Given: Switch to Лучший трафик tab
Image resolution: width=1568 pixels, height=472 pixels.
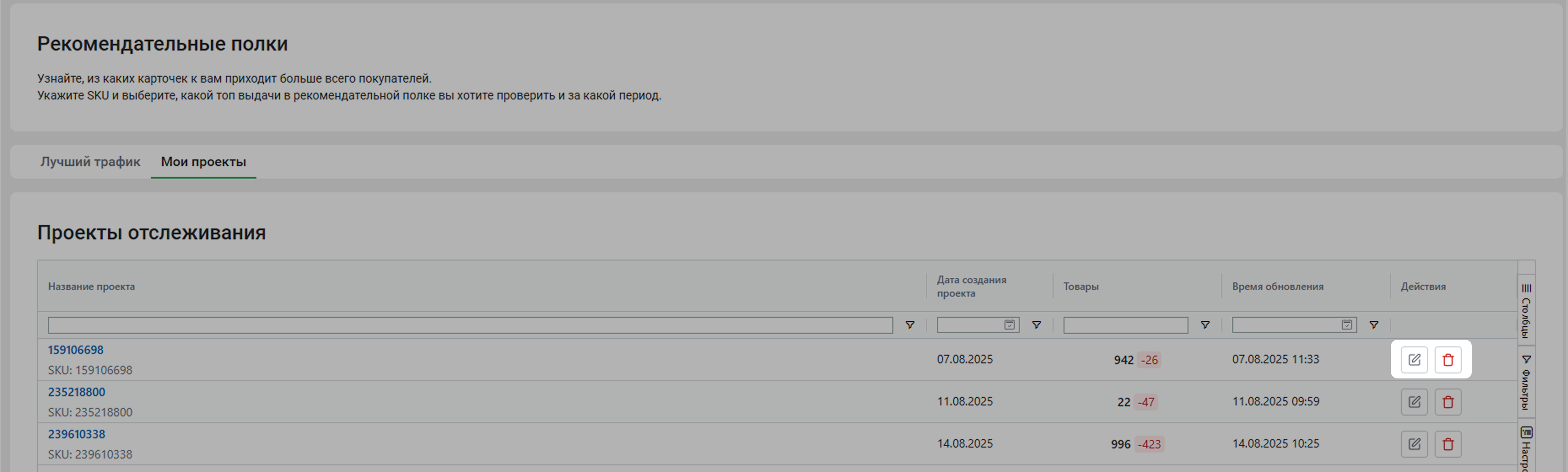Looking at the screenshot, I should [x=90, y=162].
